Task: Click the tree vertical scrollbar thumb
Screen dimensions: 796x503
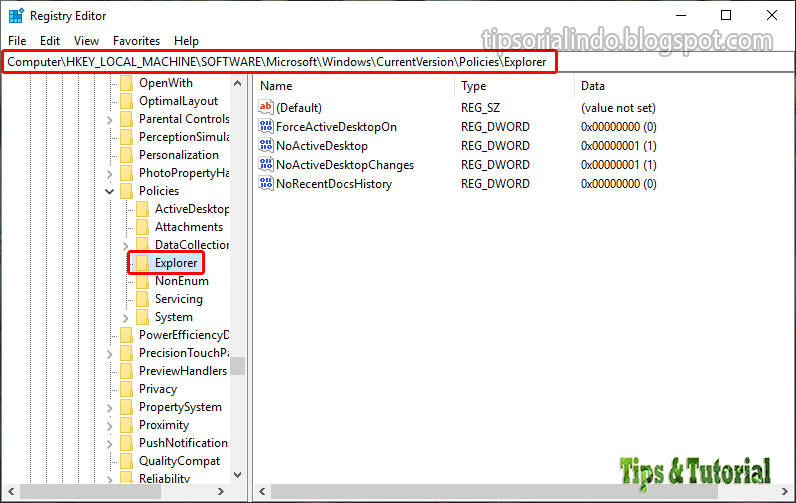Action: (237, 366)
